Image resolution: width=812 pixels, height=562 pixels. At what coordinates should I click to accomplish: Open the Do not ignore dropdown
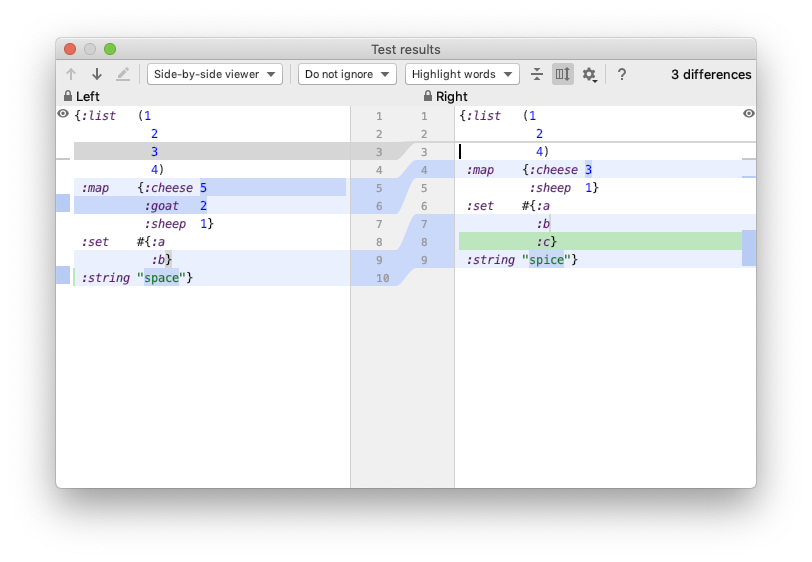pyautogui.click(x=347, y=74)
